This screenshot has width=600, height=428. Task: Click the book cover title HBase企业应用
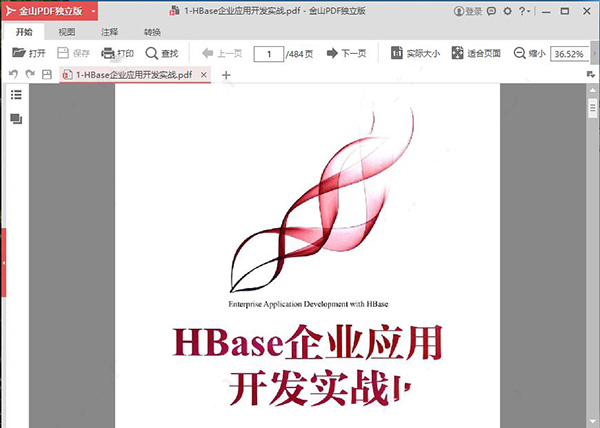point(307,342)
